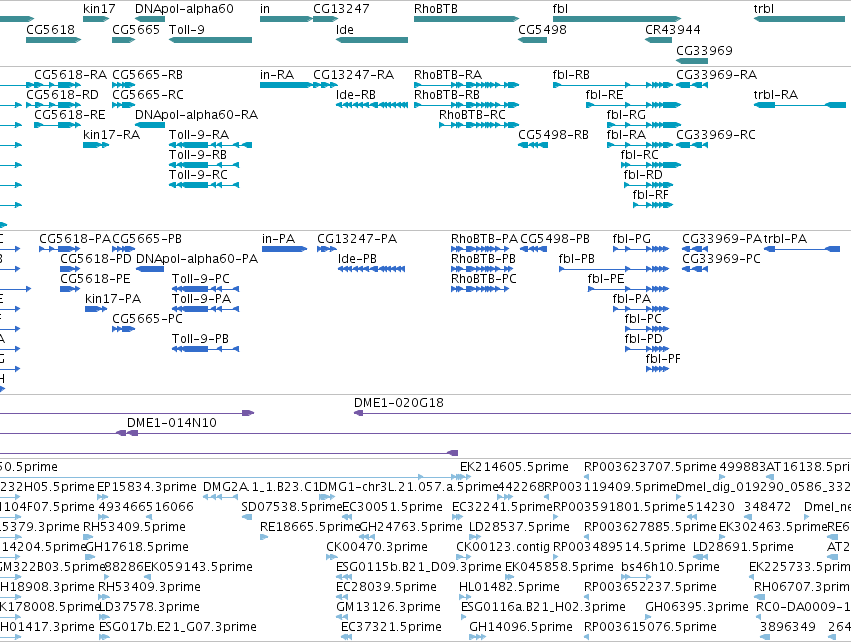Viewport: 851px width, 642px height.
Task: Click the HL01482.5prime EST label
Action: click(509, 587)
